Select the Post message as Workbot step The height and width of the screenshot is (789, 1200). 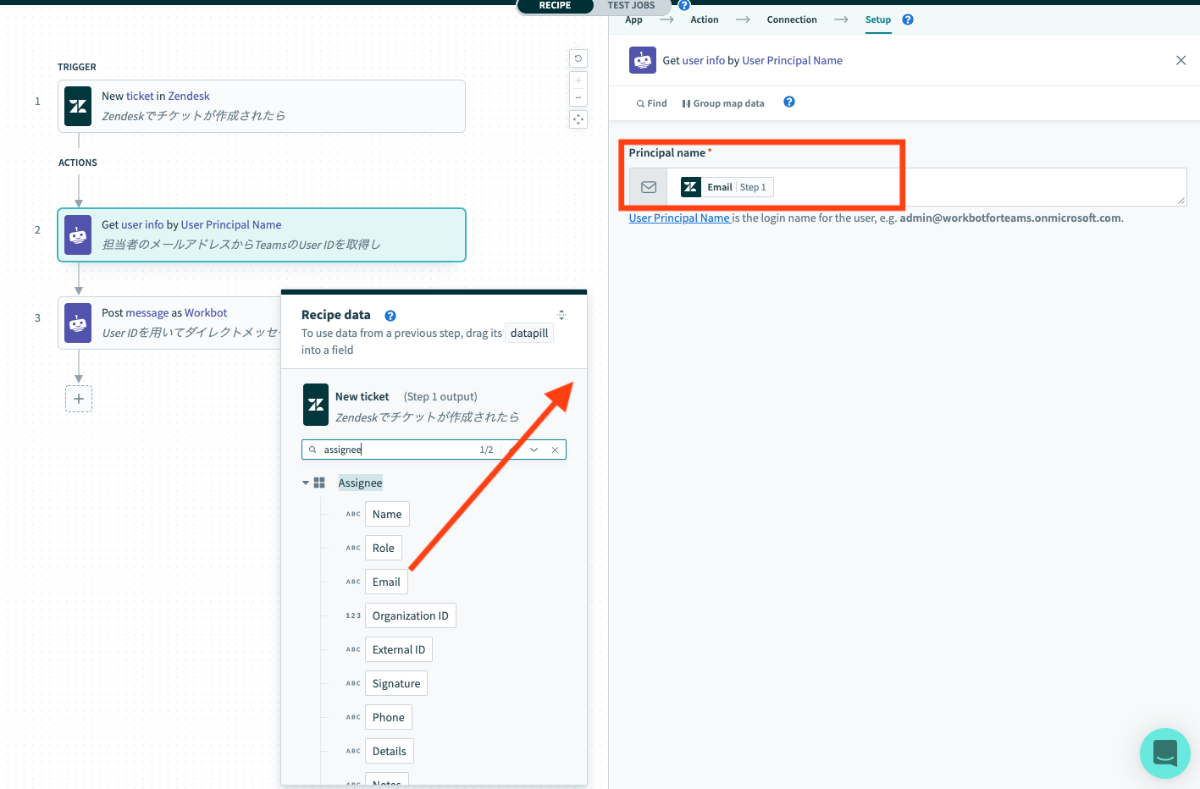point(170,322)
